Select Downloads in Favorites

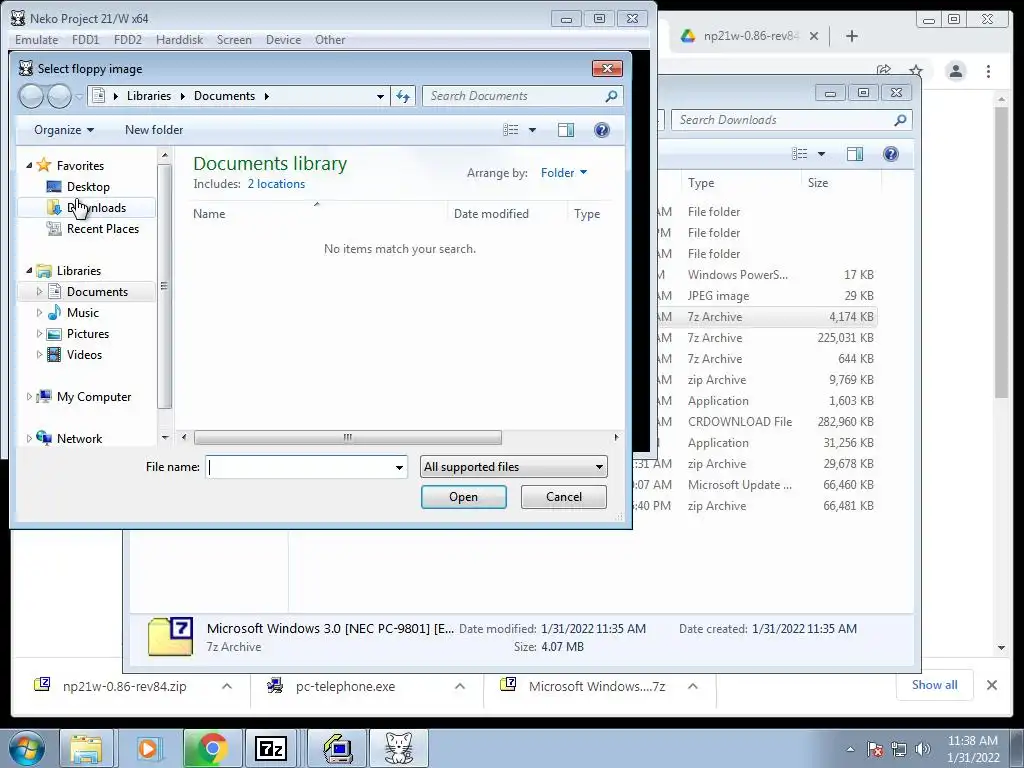click(x=96, y=208)
